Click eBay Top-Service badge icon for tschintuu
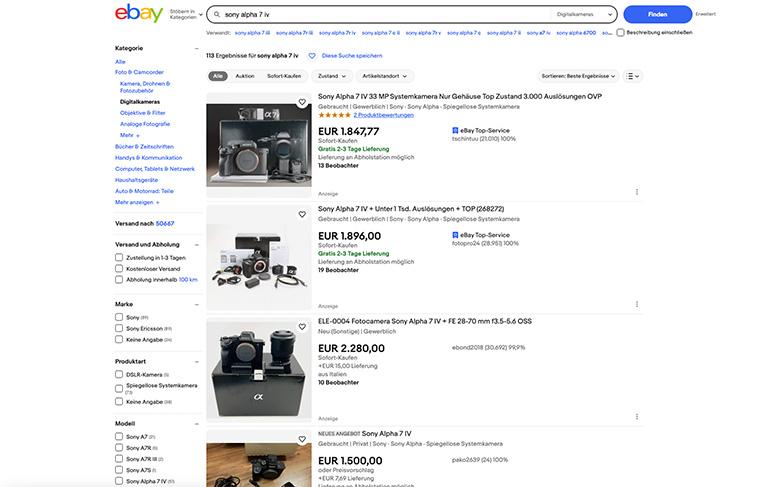Viewport: 770px width, 487px height. click(455, 131)
